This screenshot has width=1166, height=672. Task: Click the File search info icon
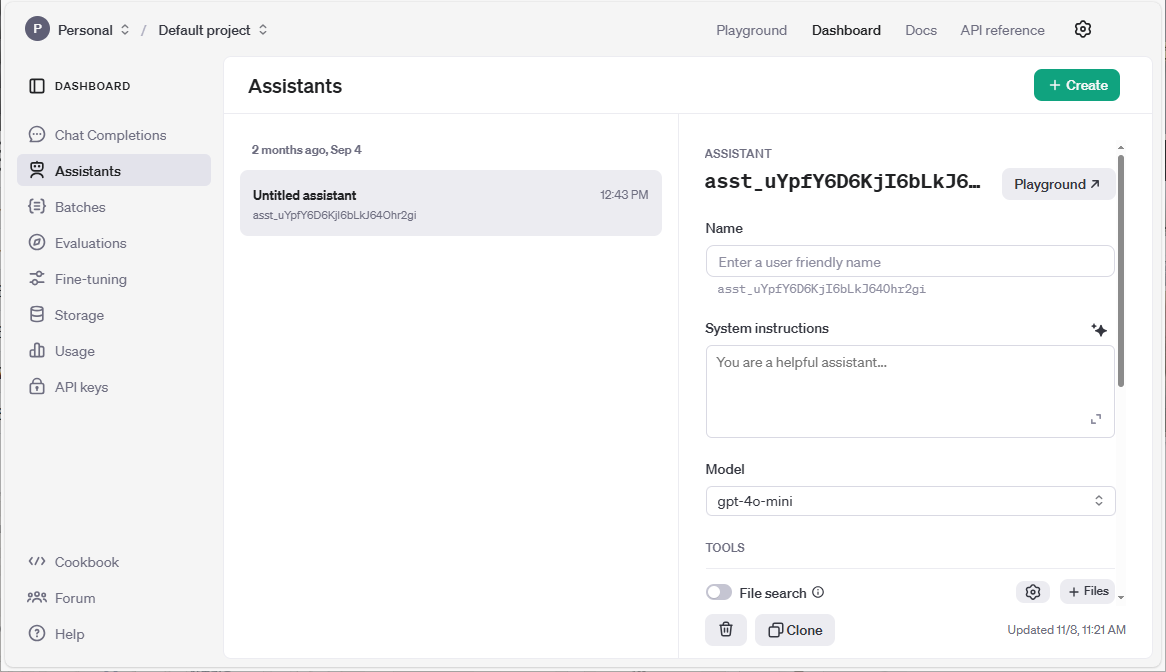[818, 592]
